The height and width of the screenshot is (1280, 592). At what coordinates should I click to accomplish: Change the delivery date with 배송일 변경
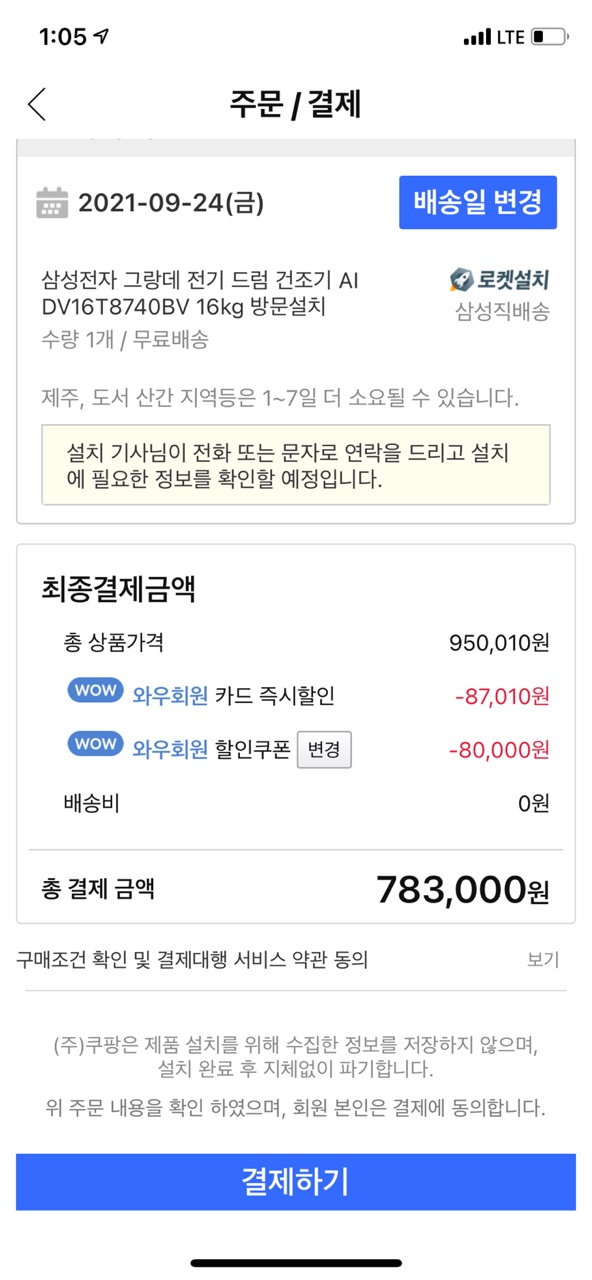tap(478, 202)
